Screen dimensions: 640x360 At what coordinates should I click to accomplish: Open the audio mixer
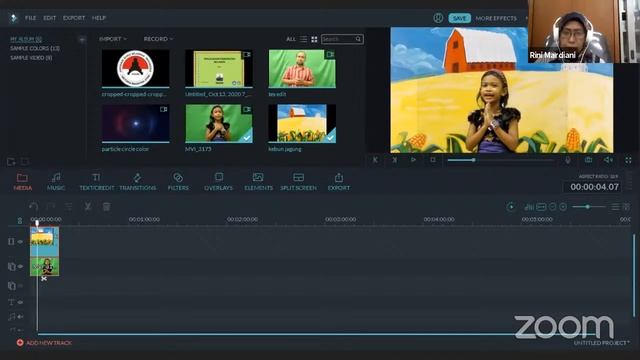tap(529, 207)
